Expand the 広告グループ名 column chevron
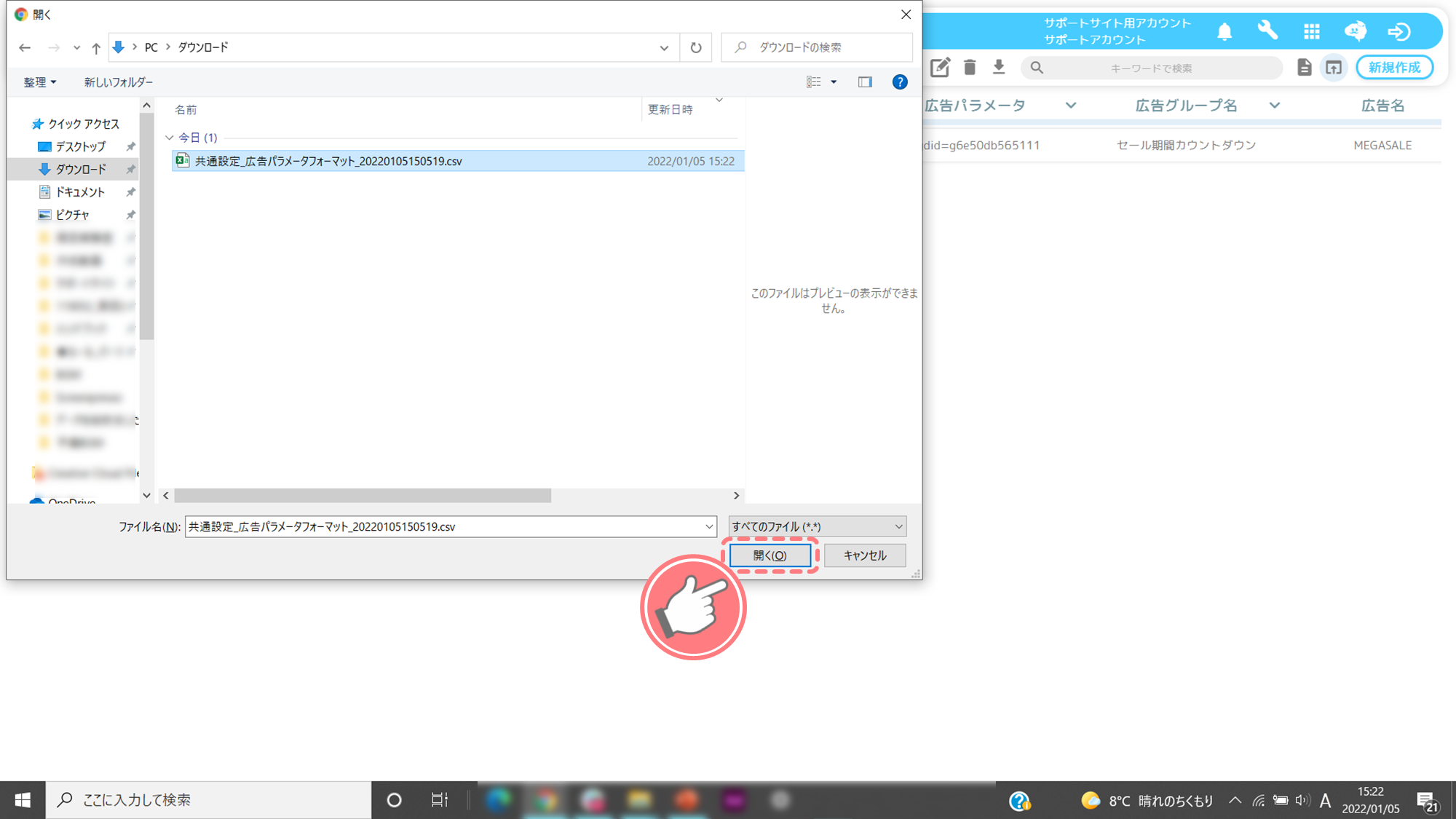The width and height of the screenshot is (1456, 819). [1275, 106]
